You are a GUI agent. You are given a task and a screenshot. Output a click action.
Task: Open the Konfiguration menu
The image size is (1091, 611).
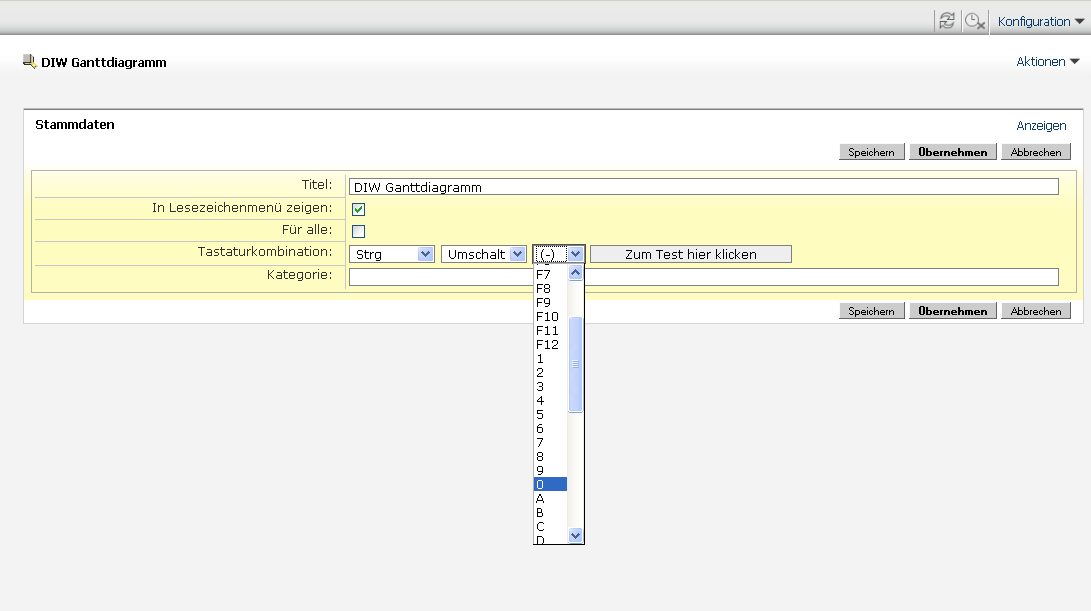(1040, 22)
